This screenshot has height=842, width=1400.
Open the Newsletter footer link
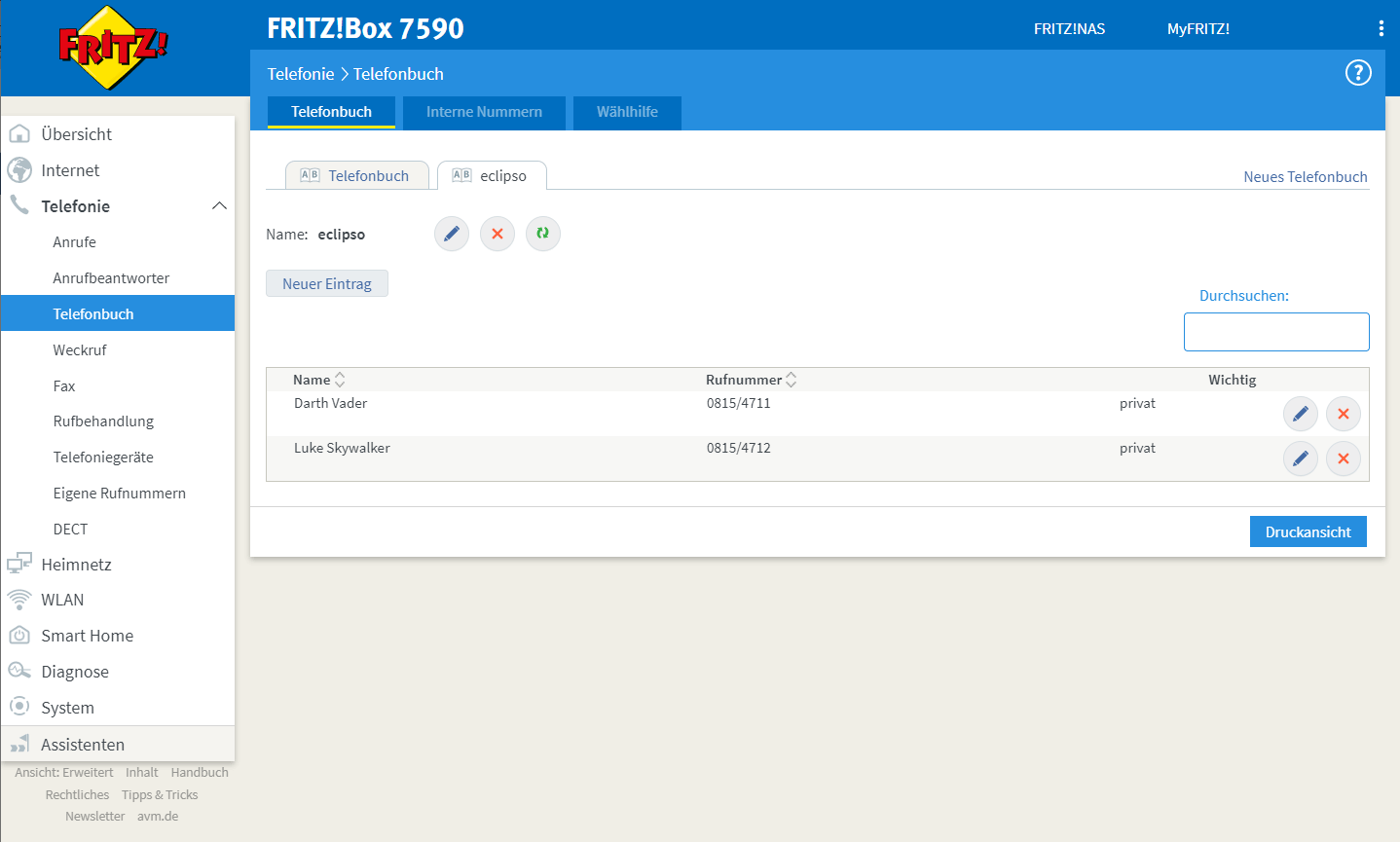pos(94,816)
